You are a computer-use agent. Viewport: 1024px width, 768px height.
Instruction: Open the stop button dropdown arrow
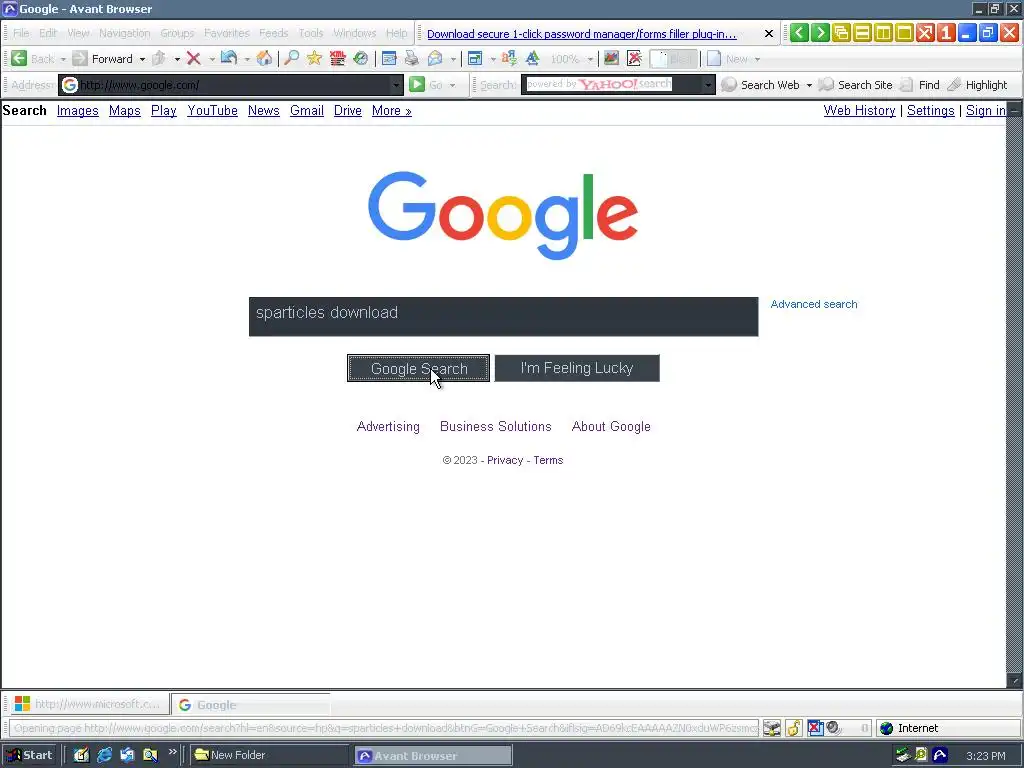212,59
